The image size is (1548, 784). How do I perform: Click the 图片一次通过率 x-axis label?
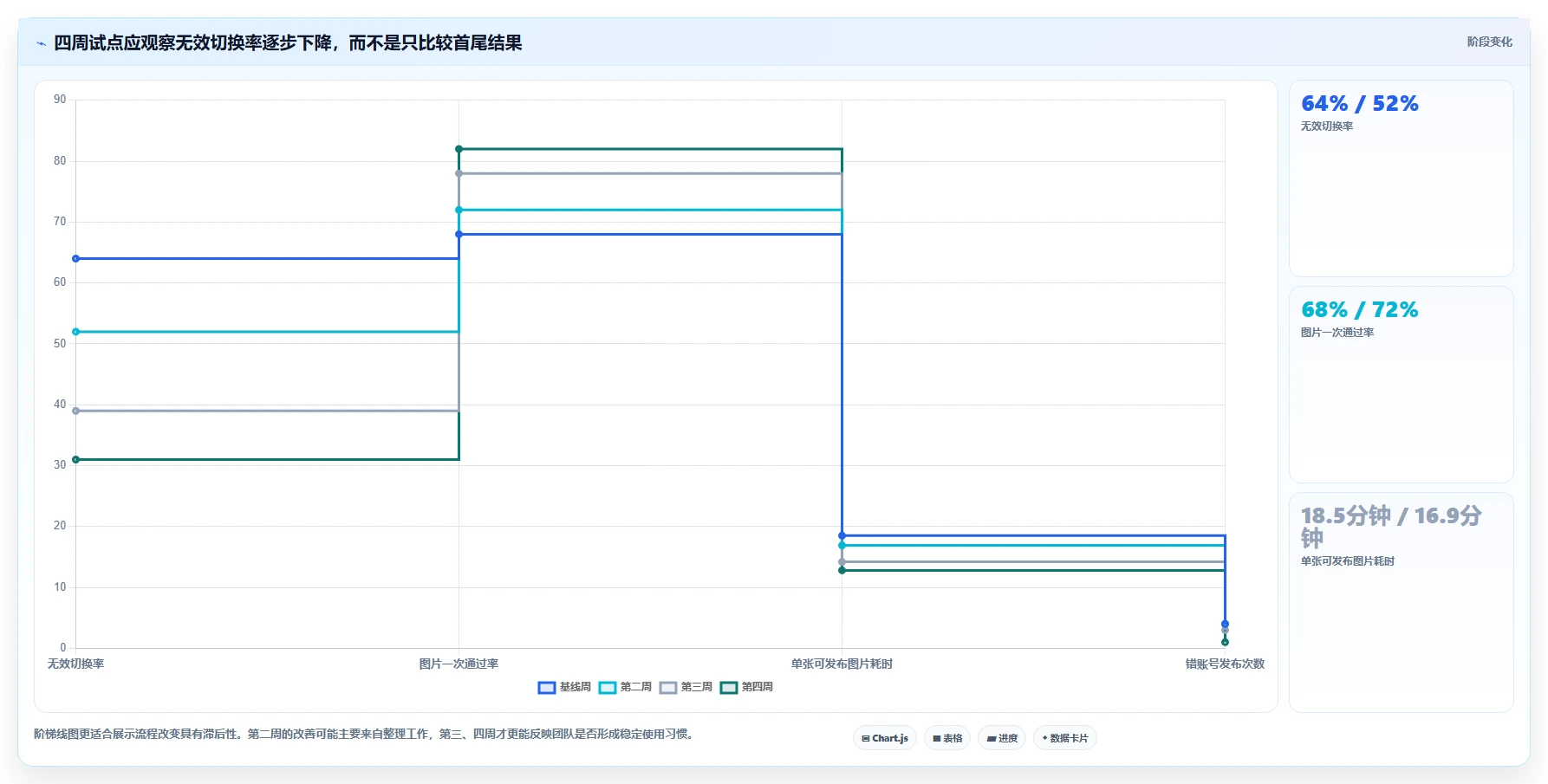pos(459,664)
